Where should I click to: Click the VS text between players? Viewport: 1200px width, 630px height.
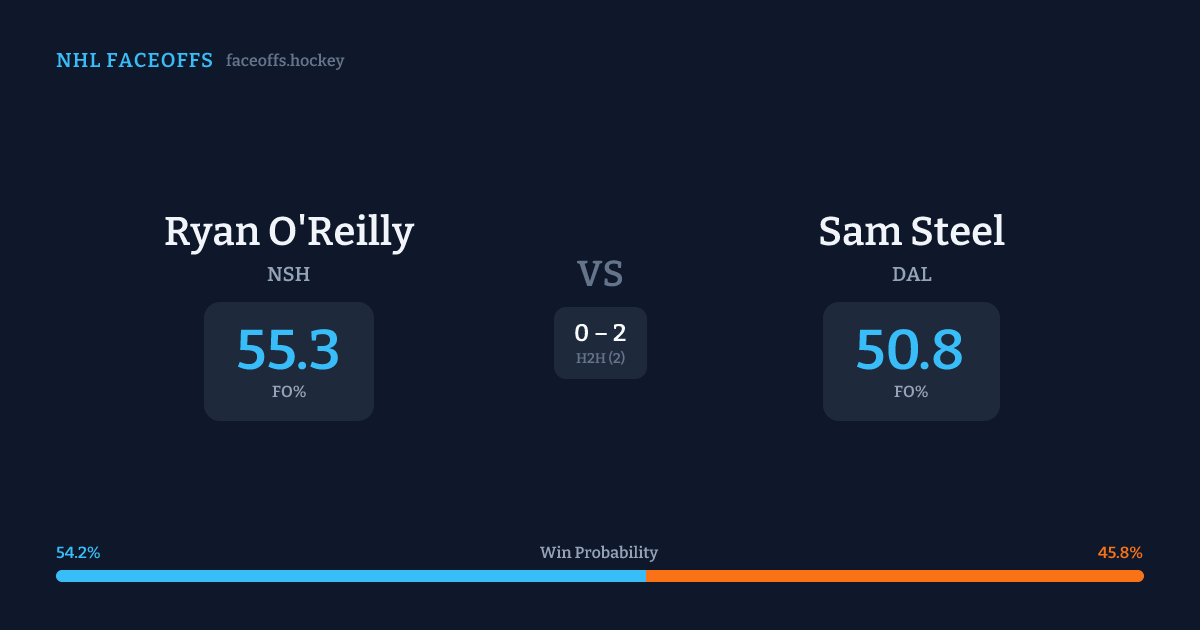[x=600, y=274]
